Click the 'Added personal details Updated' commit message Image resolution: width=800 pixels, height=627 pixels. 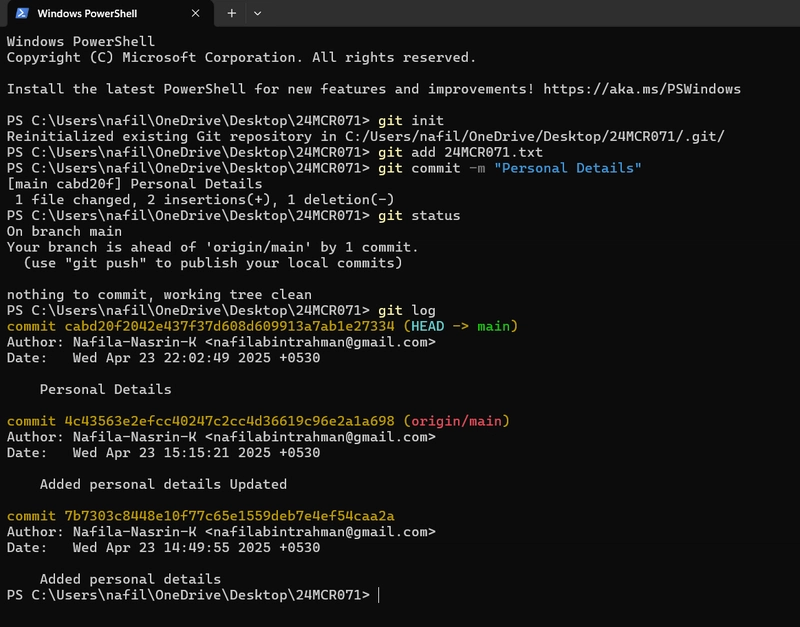(163, 485)
